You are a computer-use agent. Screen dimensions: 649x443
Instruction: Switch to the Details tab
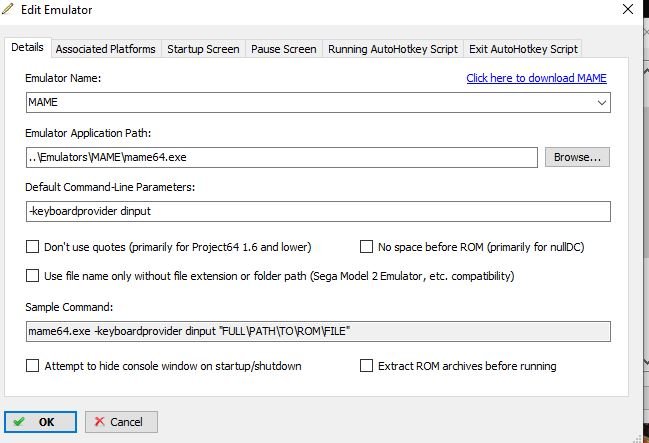click(27, 47)
